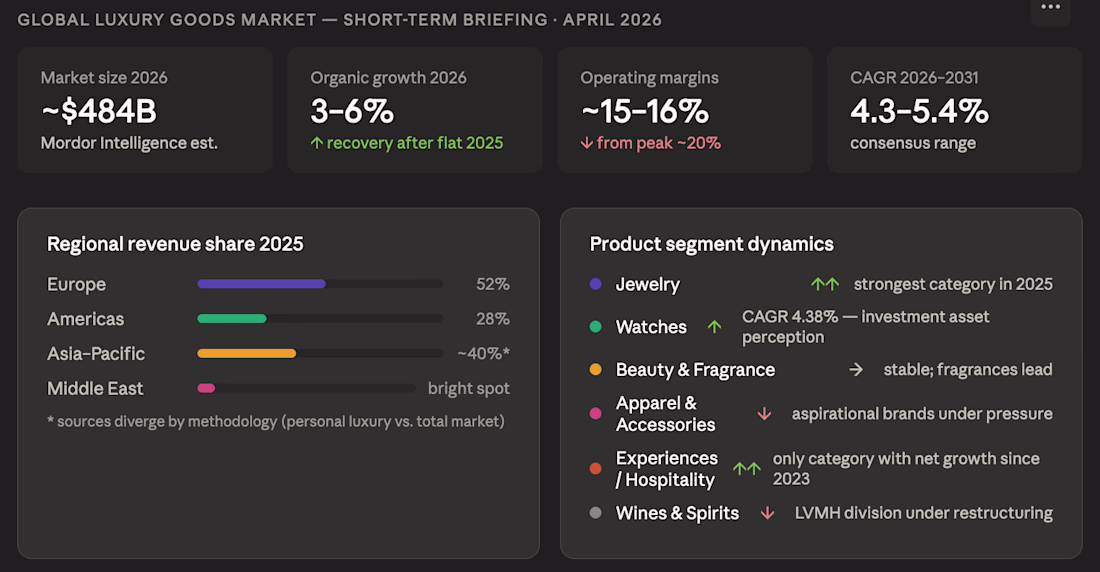Click the gray Wines & Spirits dot
The height and width of the screenshot is (572, 1100).
coord(596,513)
